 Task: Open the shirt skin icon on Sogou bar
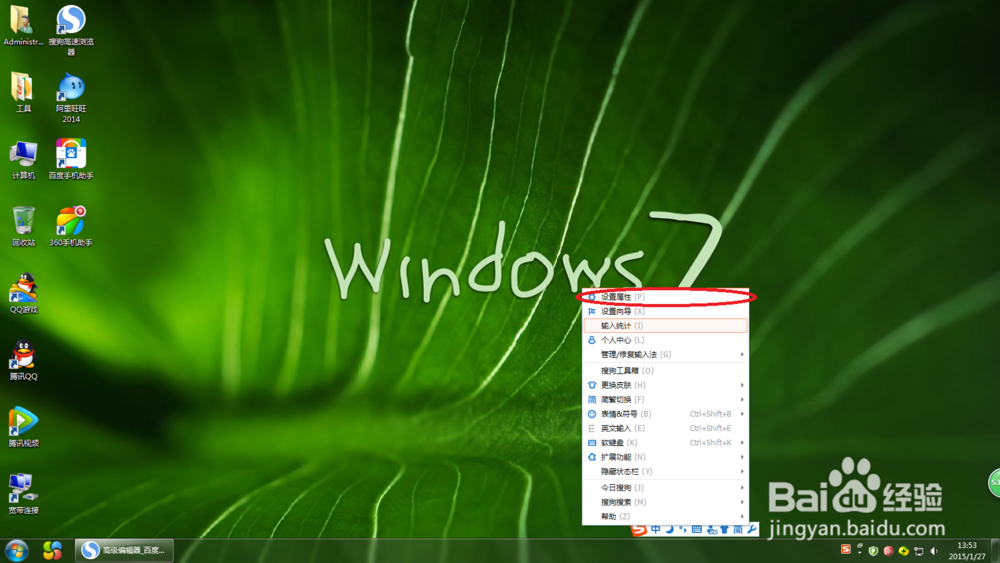(724, 529)
